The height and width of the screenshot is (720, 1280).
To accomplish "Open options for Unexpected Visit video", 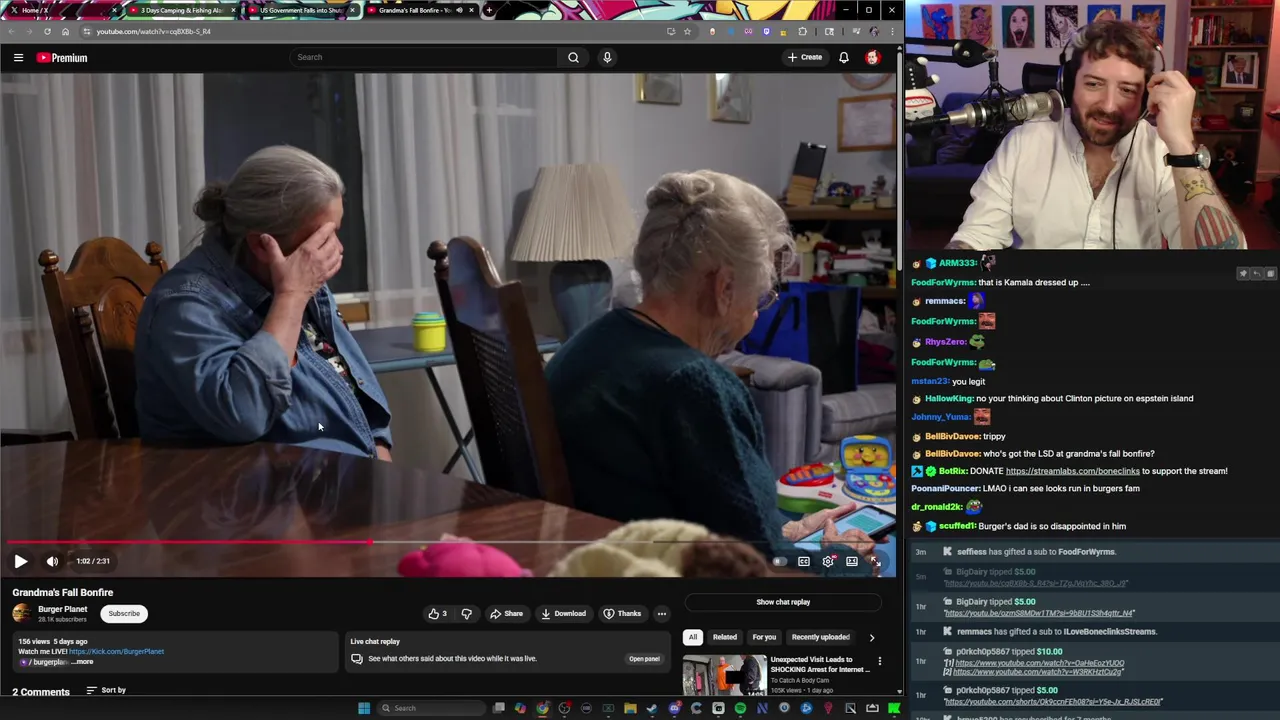I will point(879,661).
